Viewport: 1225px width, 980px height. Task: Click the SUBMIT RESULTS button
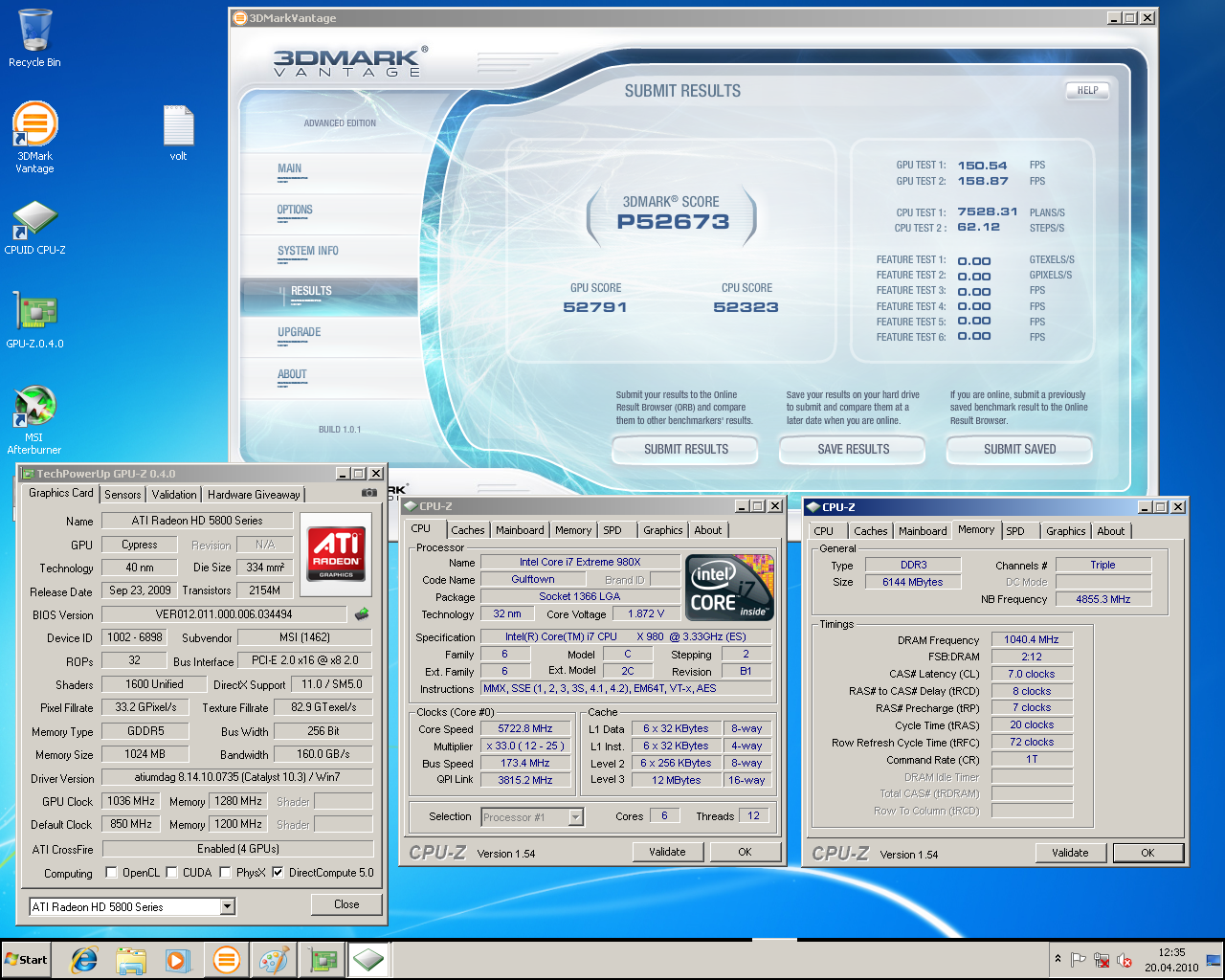pyautogui.click(x=685, y=449)
